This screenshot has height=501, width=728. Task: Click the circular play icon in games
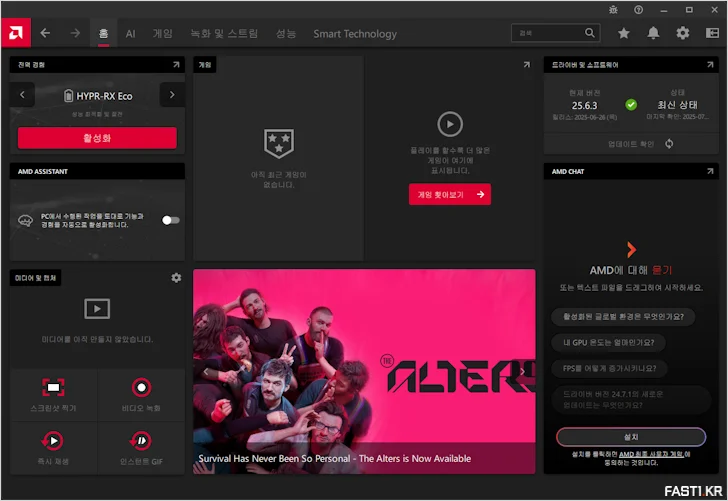(x=450, y=124)
